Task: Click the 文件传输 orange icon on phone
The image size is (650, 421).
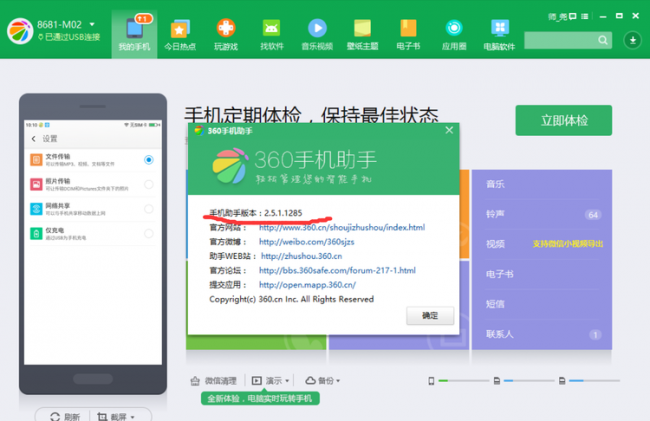Action: click(x=36, y=160)
